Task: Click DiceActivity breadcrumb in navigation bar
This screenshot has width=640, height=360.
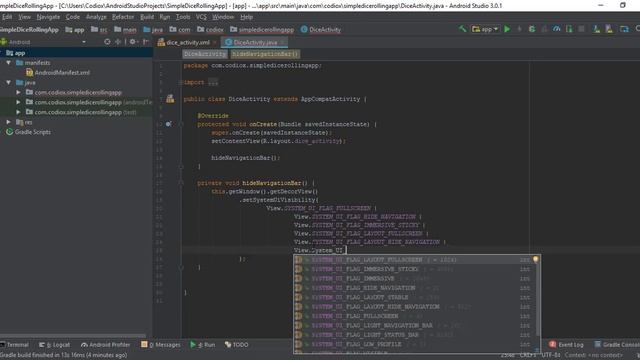Action: pos(321,29)
